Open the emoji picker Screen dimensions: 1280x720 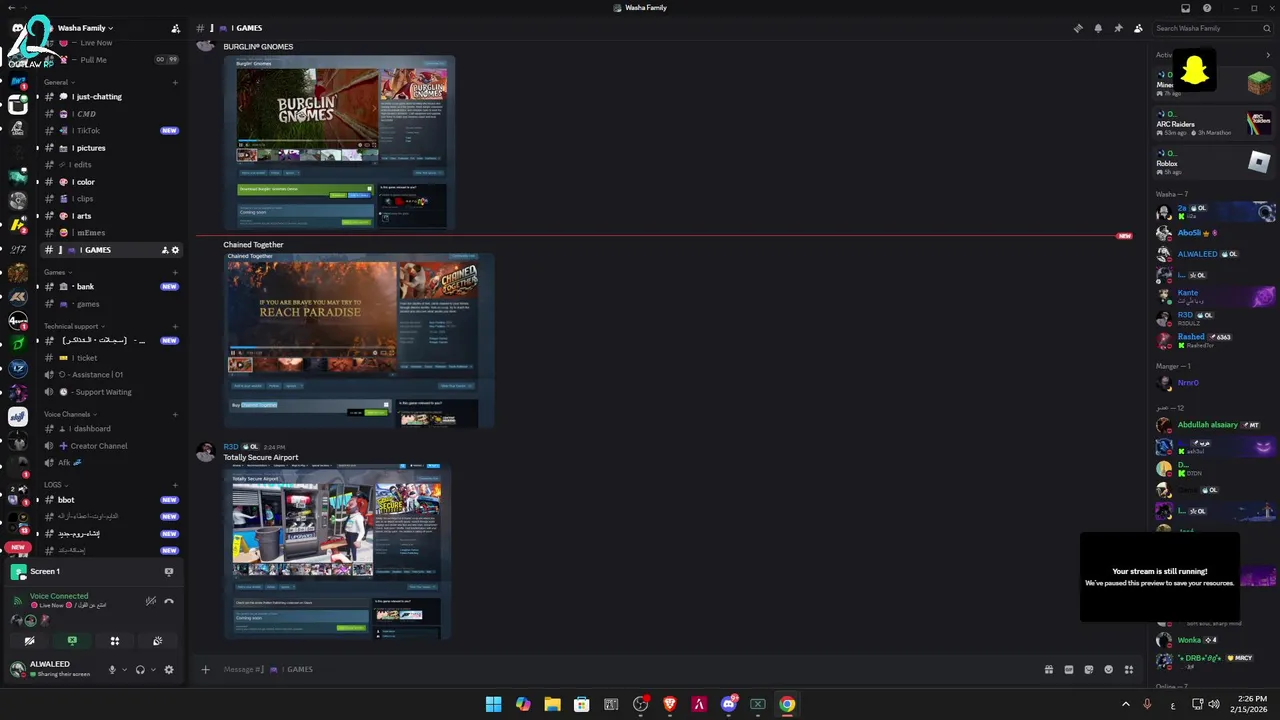click(1109, 670)
